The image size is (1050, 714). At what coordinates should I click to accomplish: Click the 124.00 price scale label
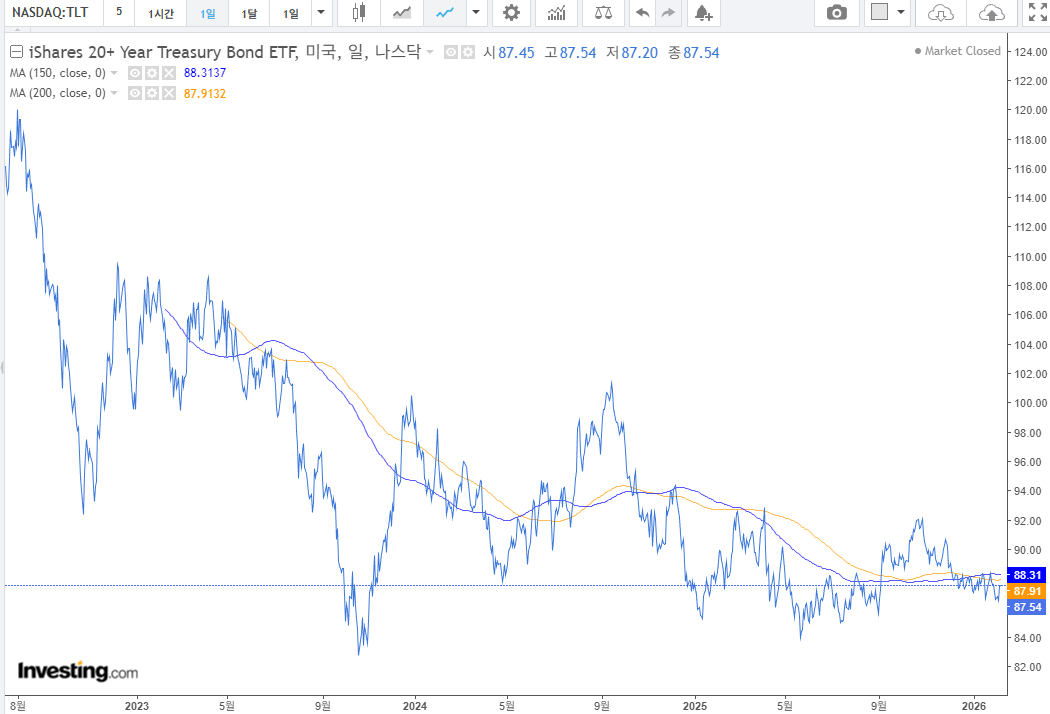point(1031,52)
